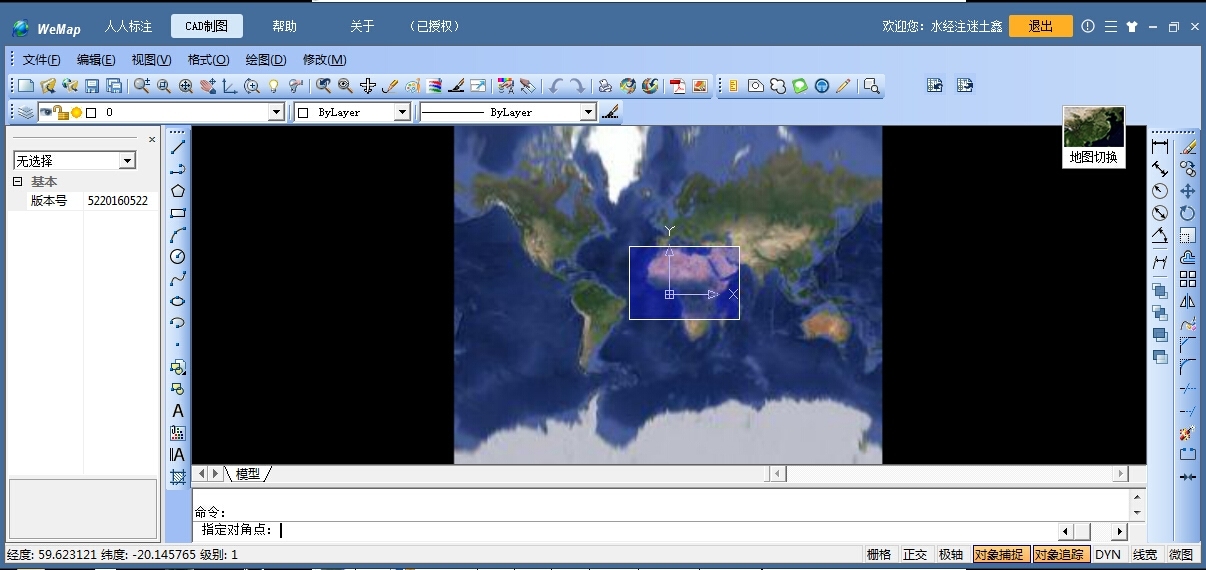This screenshot has height=570, width=1206.
Task: Open the 格式(O) menu
Action: pyautogui.click(x=209, y=60)
